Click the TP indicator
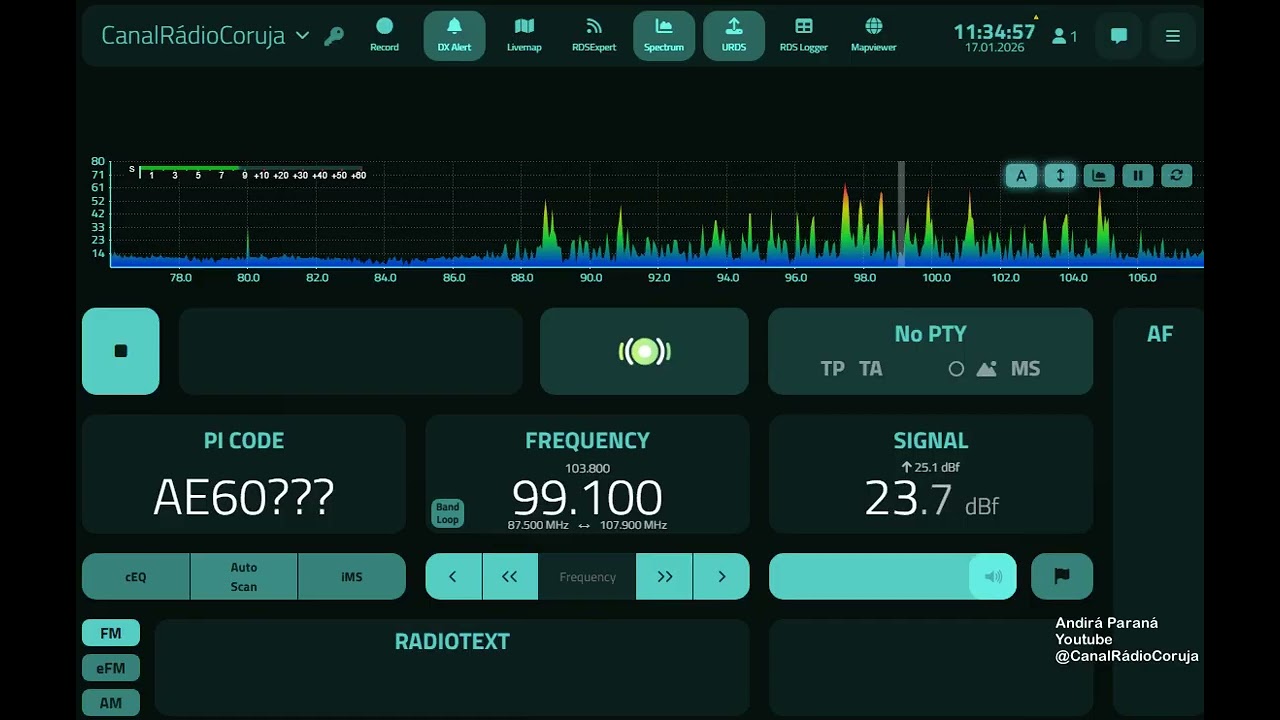This screenshot has width=1280, height=720. (833, 369)
